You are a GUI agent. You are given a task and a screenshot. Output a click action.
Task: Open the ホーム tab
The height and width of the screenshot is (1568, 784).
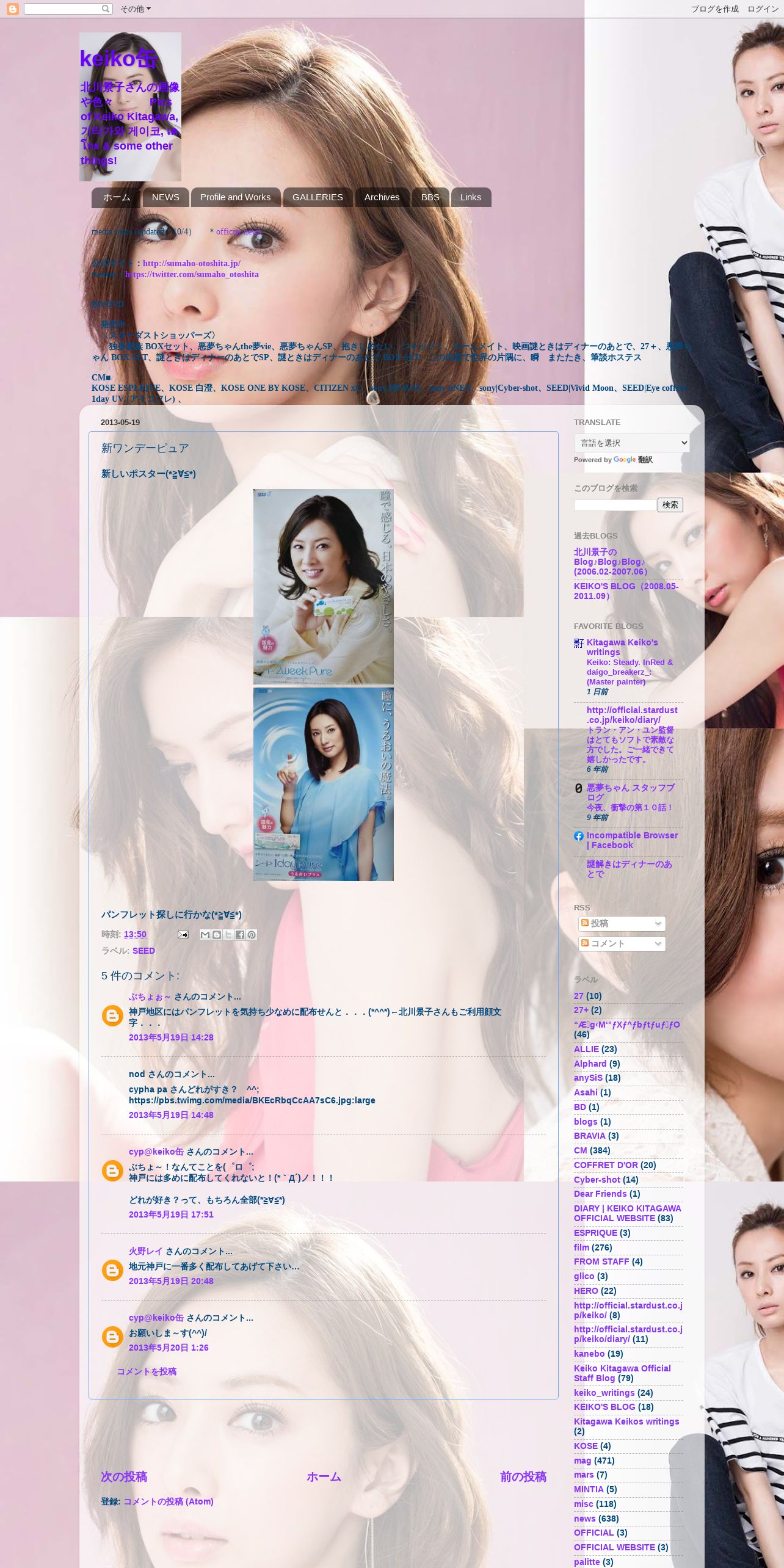click(116, 197)
